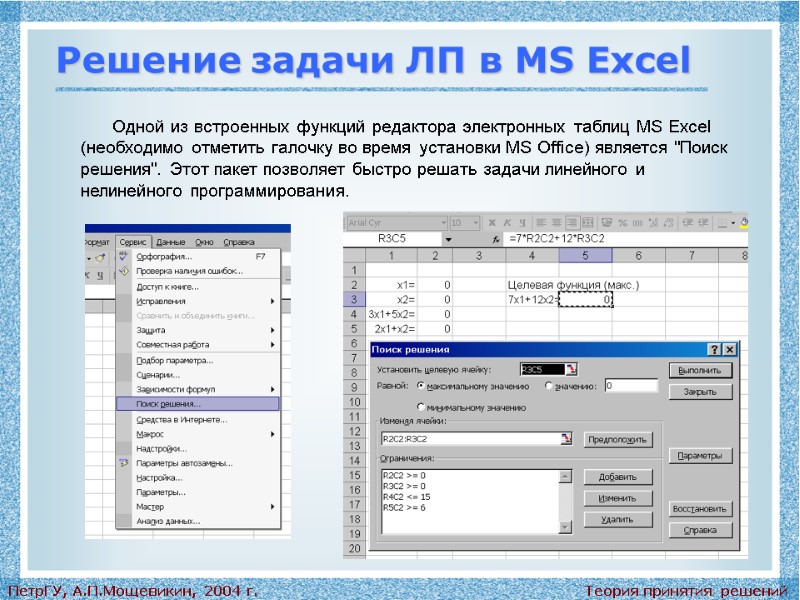Select the 'максимальному значению' radio button

(x=421, y=386)
